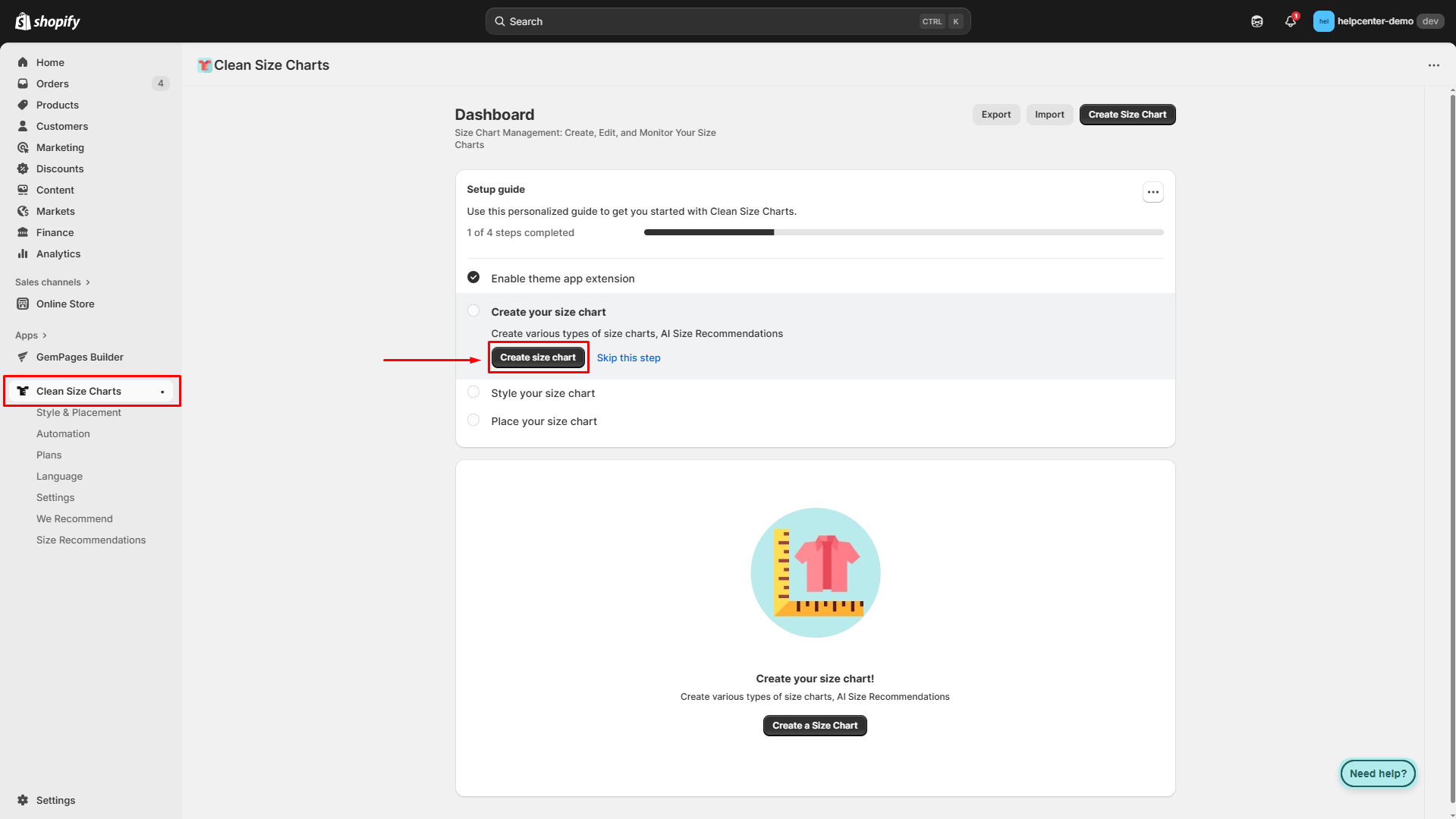This screenshot has height=819, width=1456.
Task: Click Create Size Chart in the header
Action: click(1127, 115)
